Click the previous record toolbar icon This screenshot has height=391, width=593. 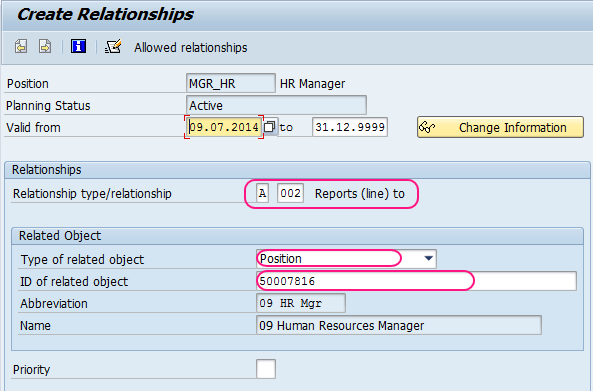21,47
